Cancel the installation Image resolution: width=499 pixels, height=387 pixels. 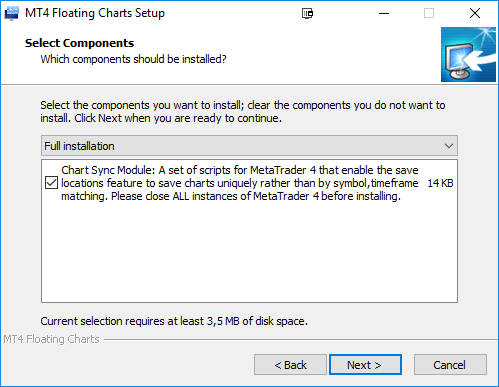450,365
